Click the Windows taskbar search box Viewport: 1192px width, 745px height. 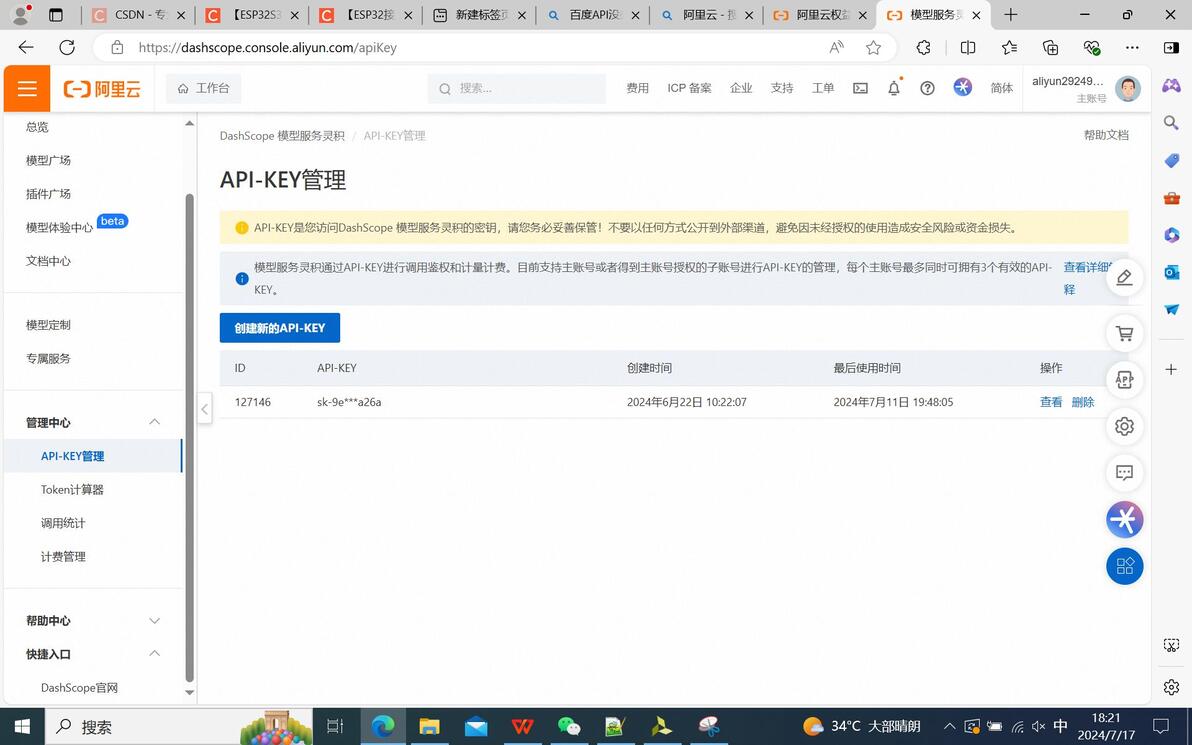coord(179,727)
